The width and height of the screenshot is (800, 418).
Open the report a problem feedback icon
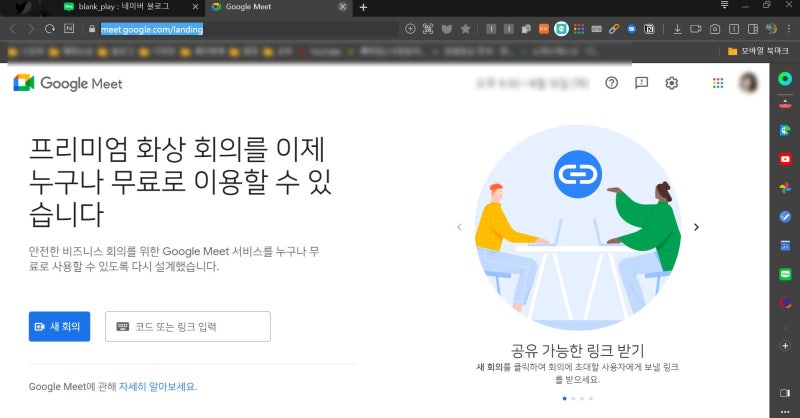641,83
